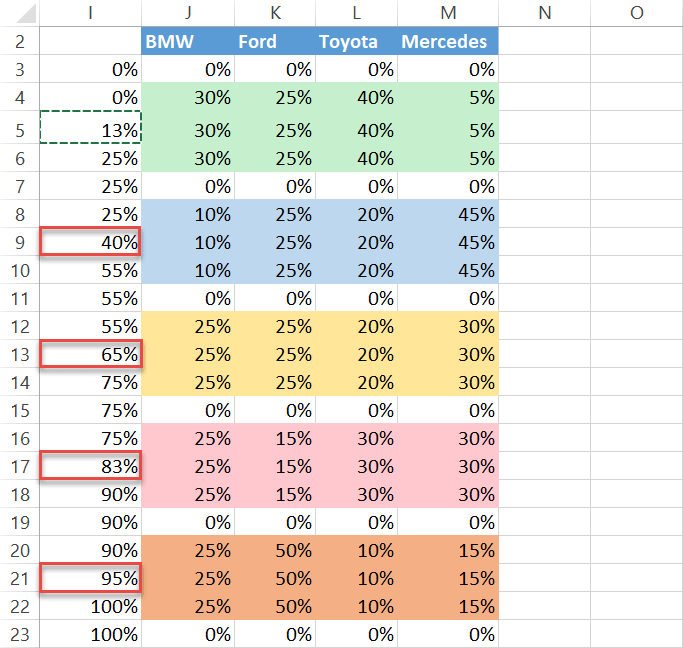Click the Toyota header cell
The width and height of the screenshot is (683, 648).
pos(356,41)
